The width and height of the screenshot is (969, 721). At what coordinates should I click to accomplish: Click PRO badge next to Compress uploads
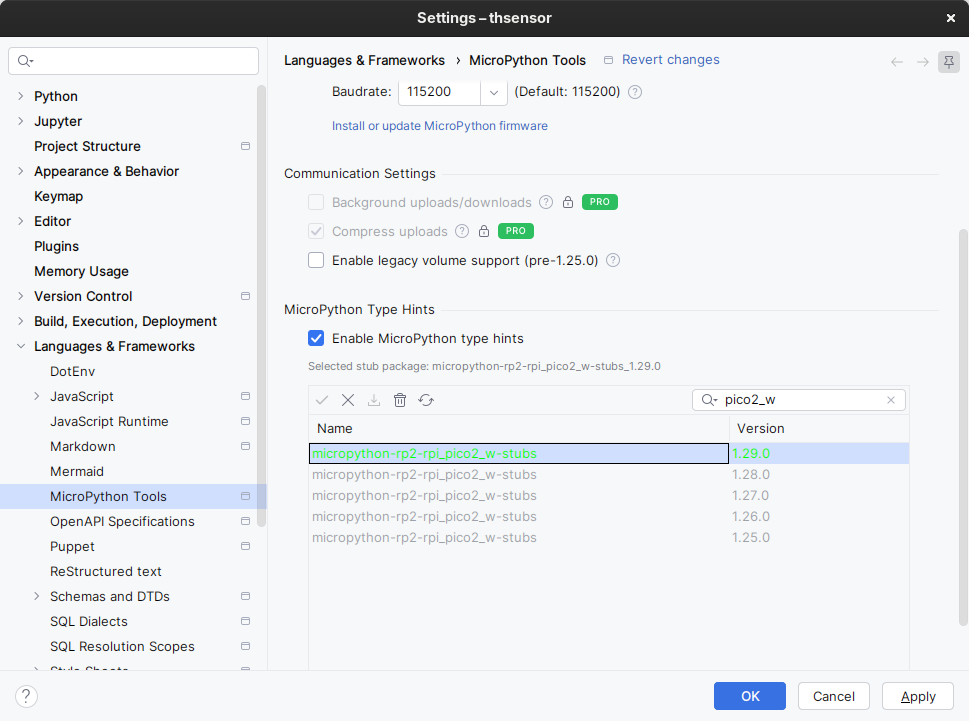pos(515,231)
